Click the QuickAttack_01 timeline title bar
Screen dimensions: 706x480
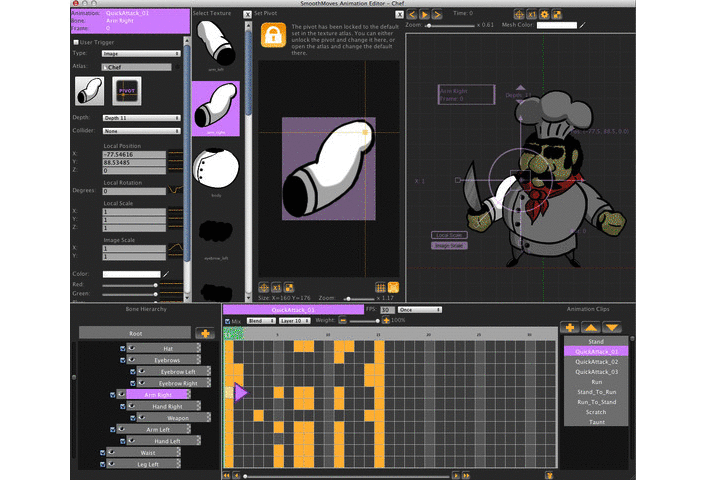pos(293,310)
